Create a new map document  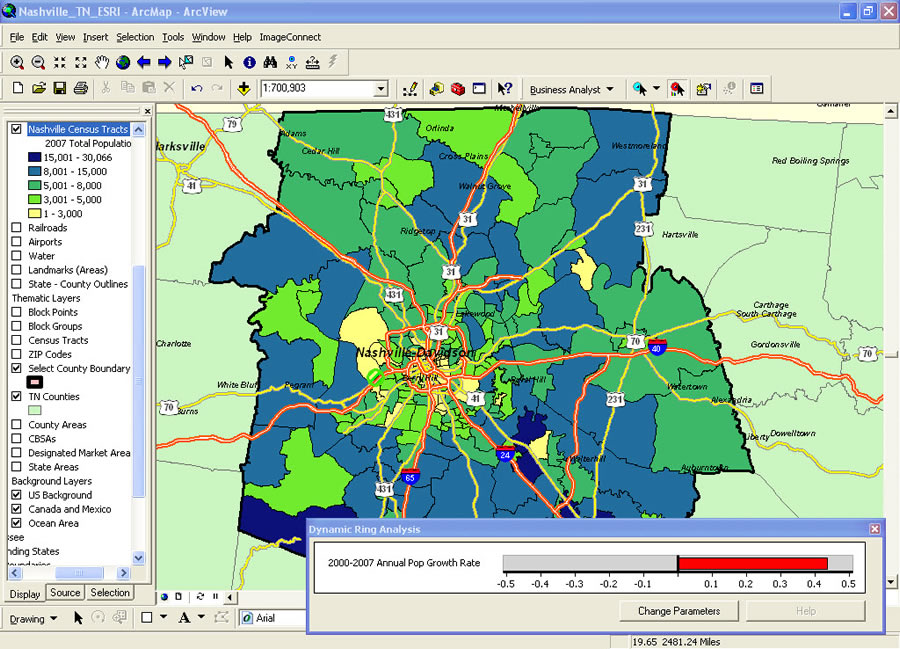[x=18, y=88]
